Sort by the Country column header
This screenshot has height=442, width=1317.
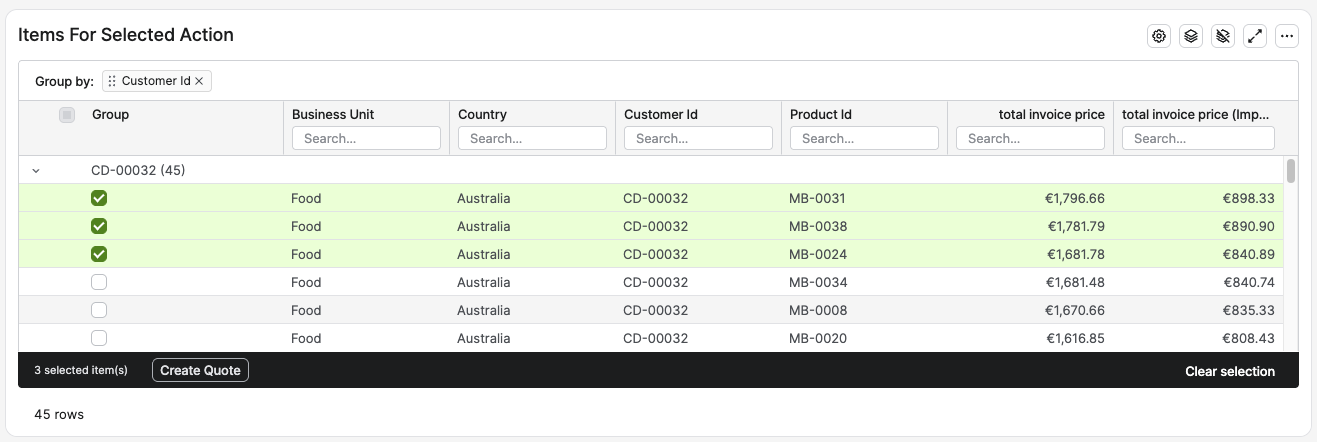[482, 114]
